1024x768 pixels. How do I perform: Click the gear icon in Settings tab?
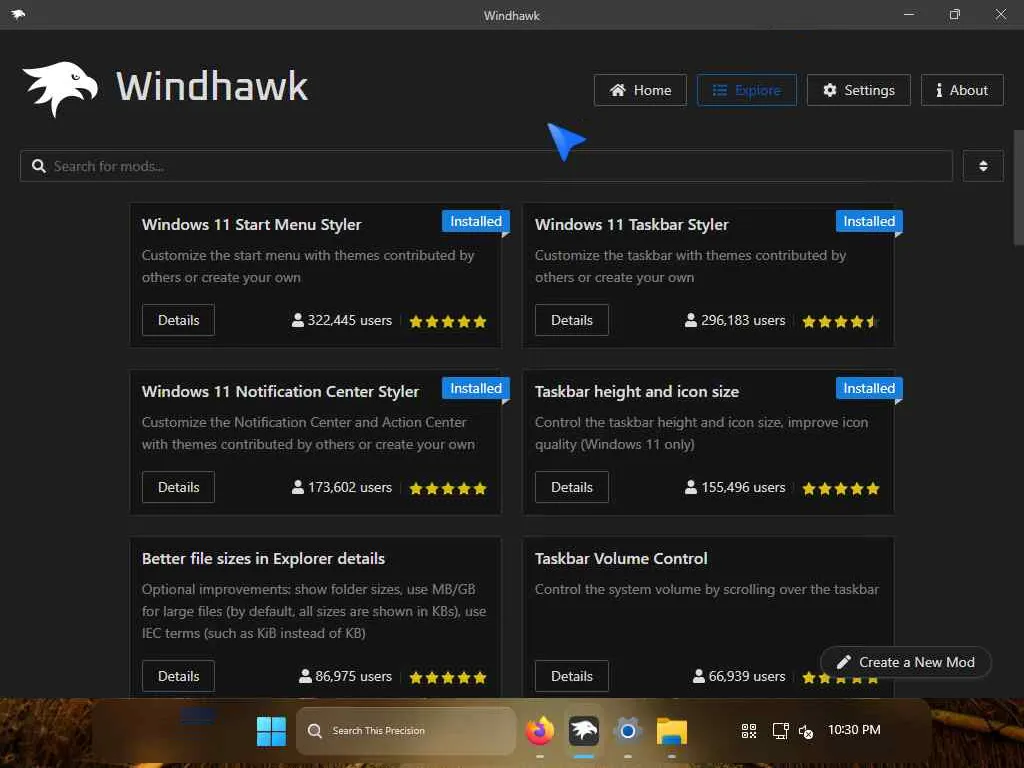click(829, 90)
